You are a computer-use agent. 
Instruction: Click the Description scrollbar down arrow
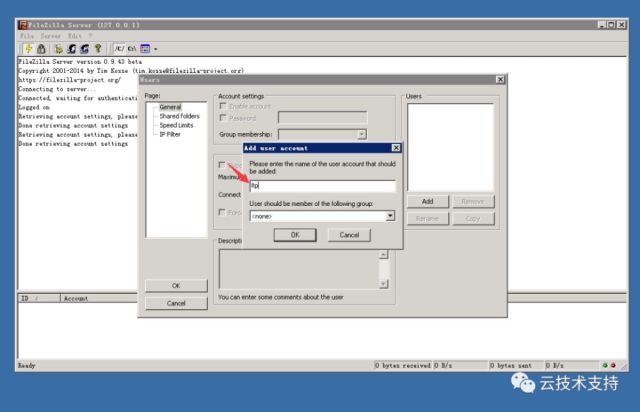pos(383,284)
